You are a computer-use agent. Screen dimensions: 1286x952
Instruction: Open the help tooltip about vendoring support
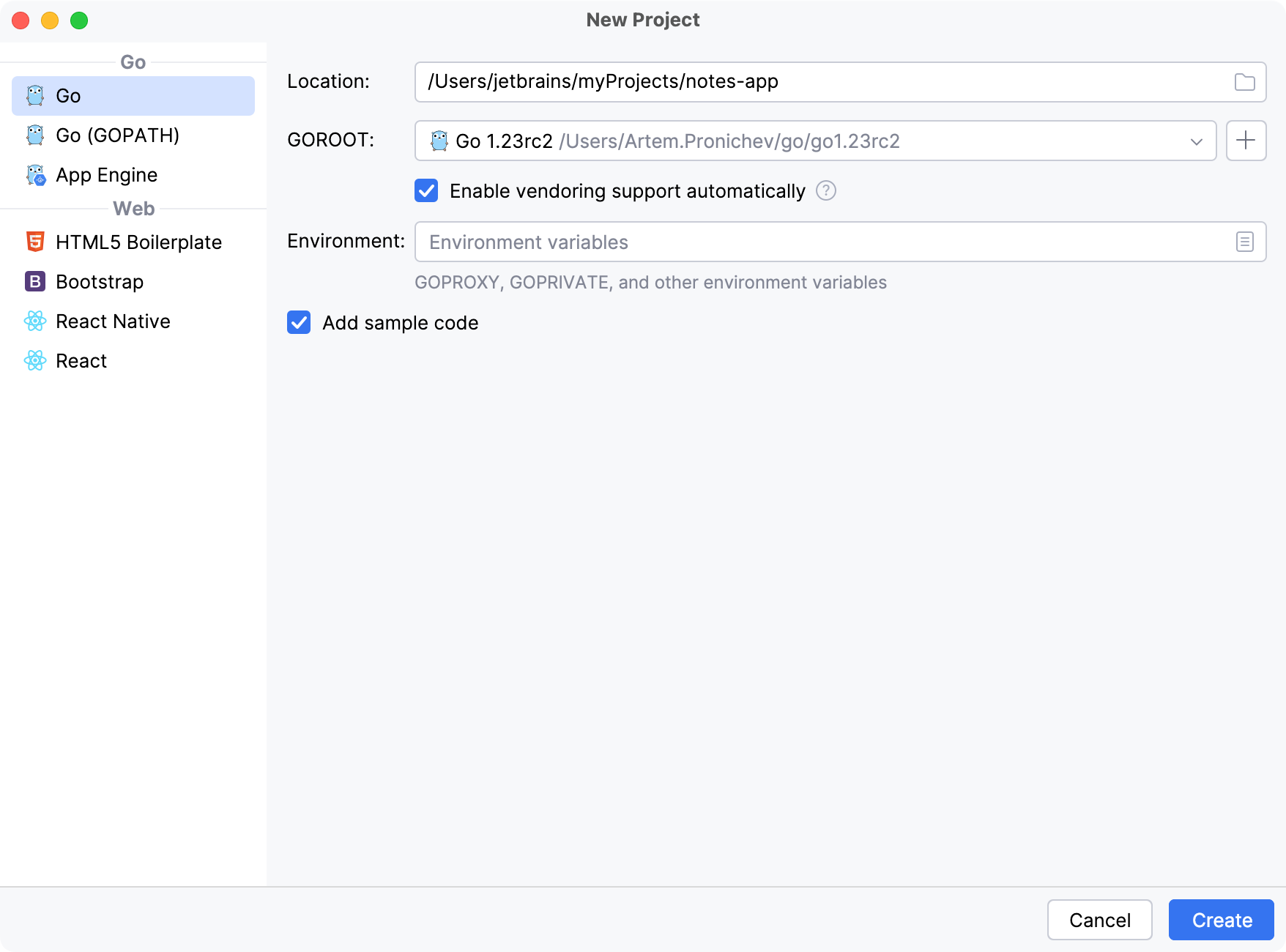pos(825,191)
